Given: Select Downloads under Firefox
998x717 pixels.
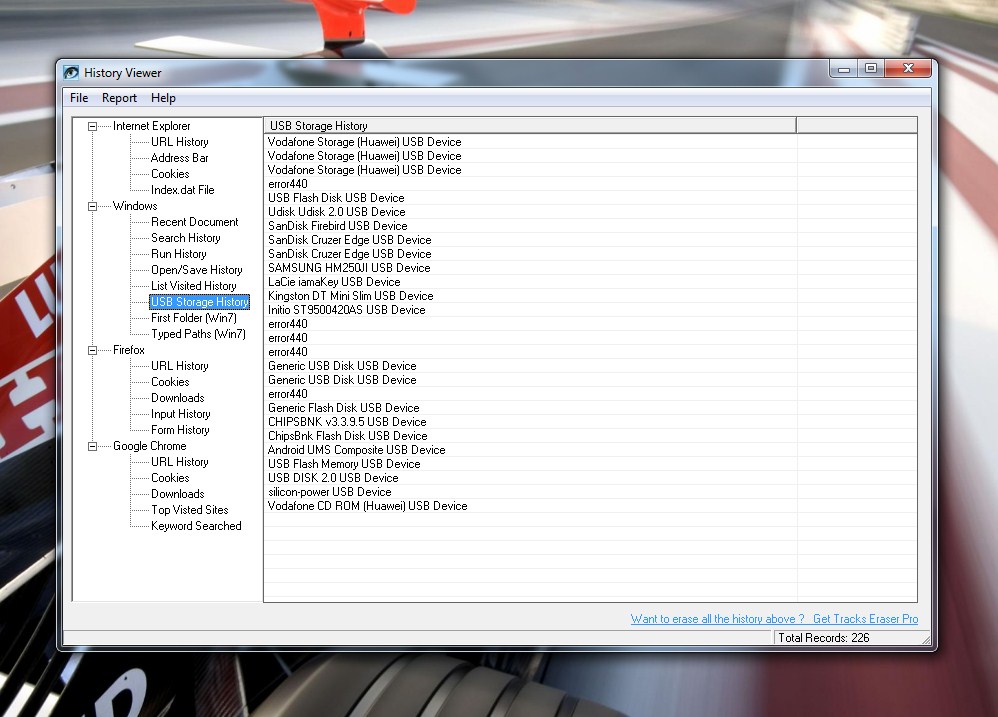Looking at the screenshot, I should pyautogui.click(x=178, y=398).
